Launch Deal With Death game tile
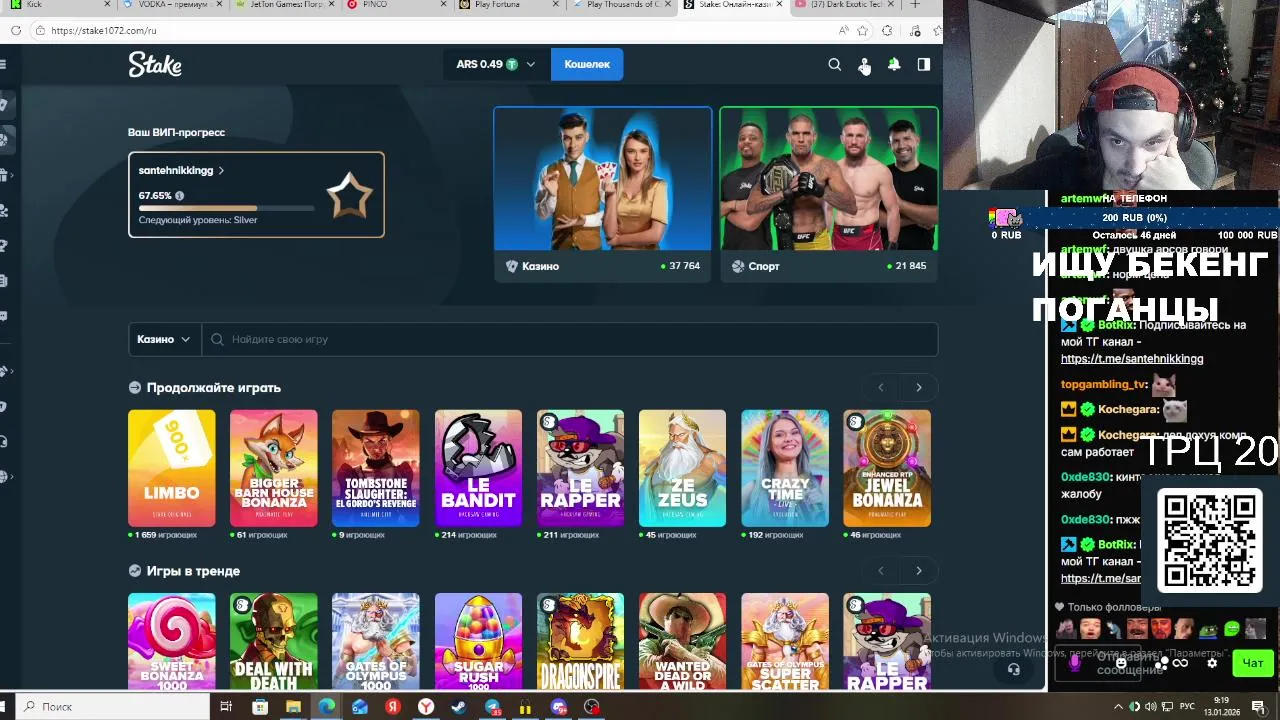 (x=273, y=641)
